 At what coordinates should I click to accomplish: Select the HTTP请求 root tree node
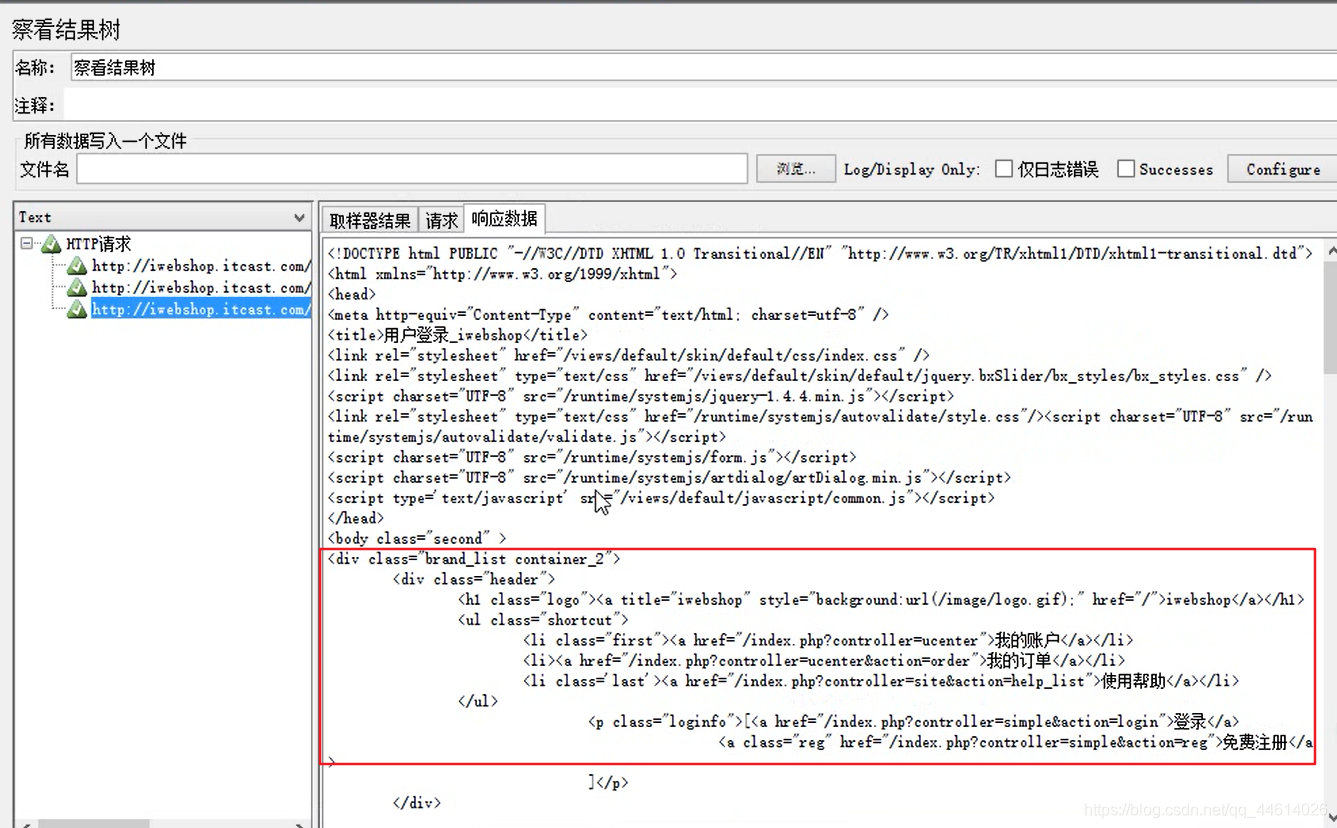tap(98, 244)
